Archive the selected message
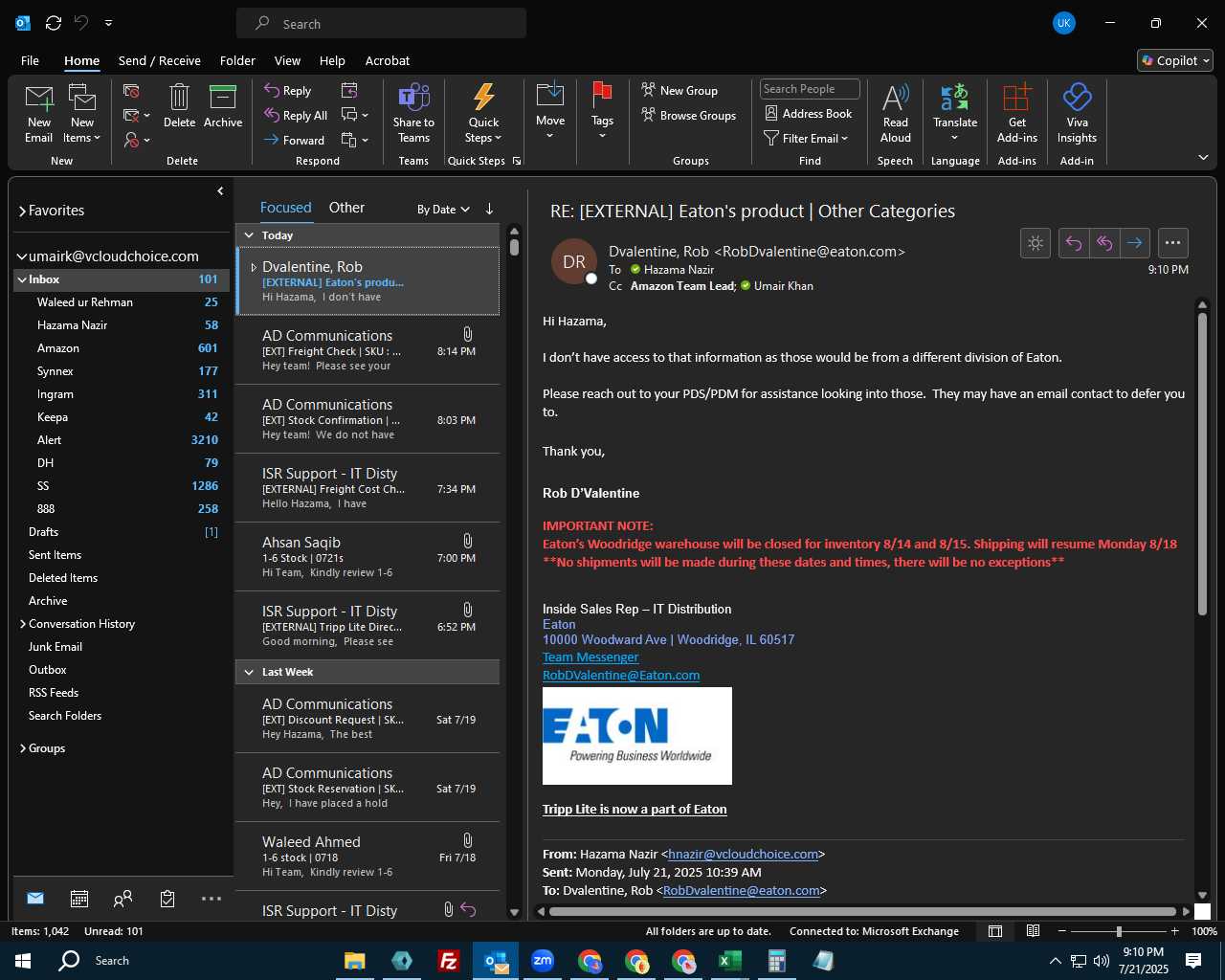1225x980 pixels. click(223, 105)
